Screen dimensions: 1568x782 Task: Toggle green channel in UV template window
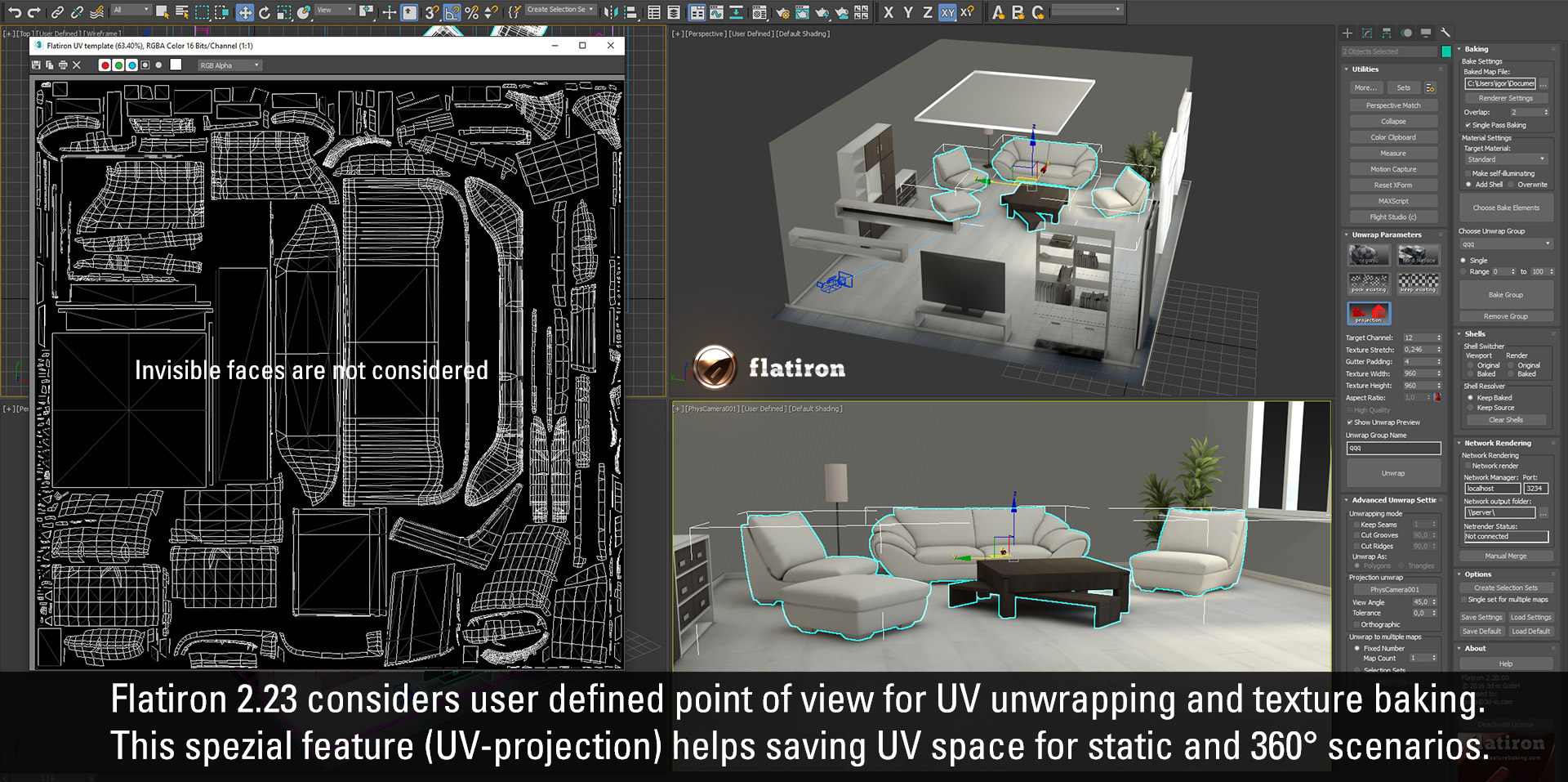coord(118,65)
